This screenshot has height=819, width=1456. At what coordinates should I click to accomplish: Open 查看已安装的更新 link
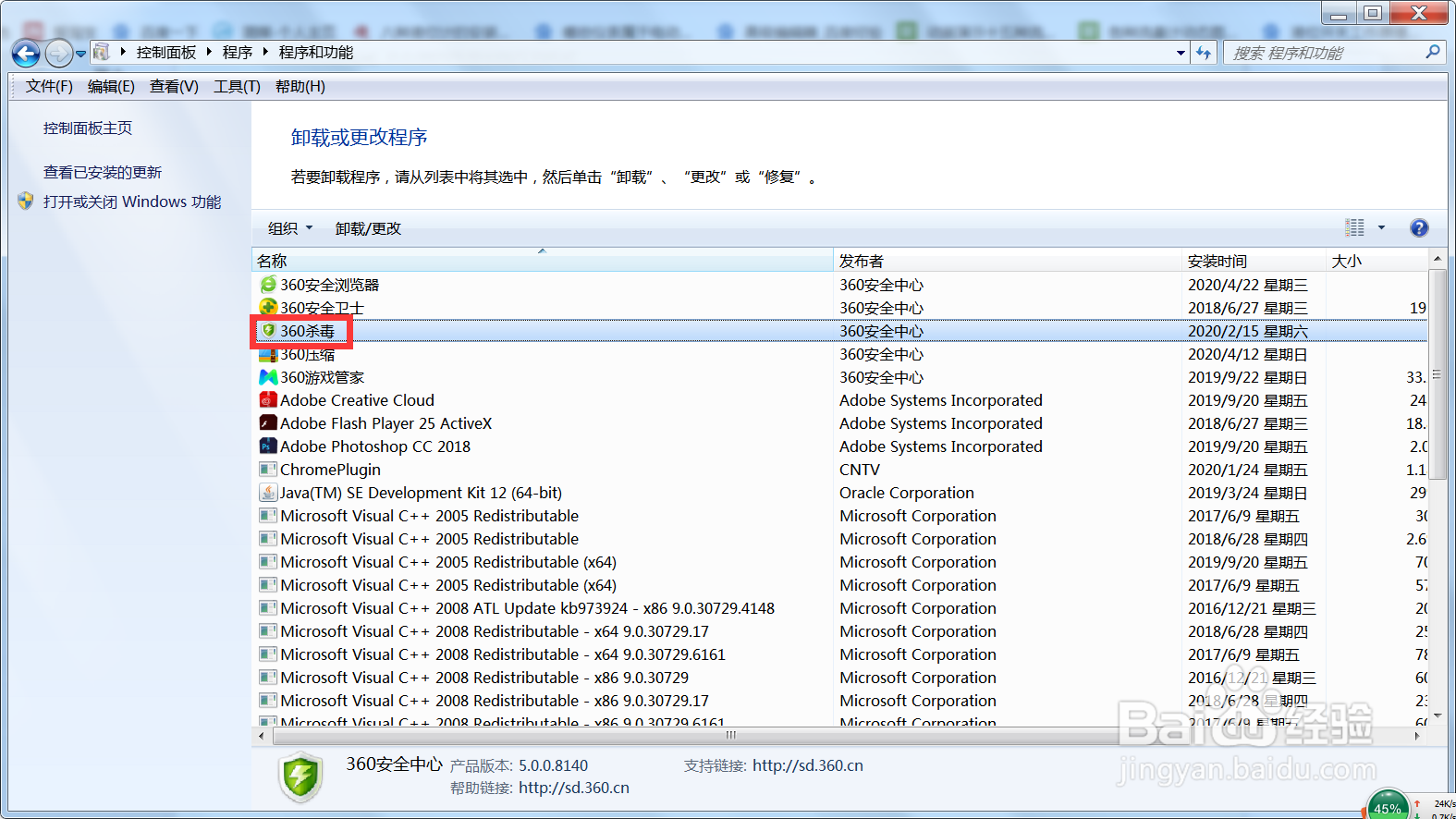click(x=103, y=172)
